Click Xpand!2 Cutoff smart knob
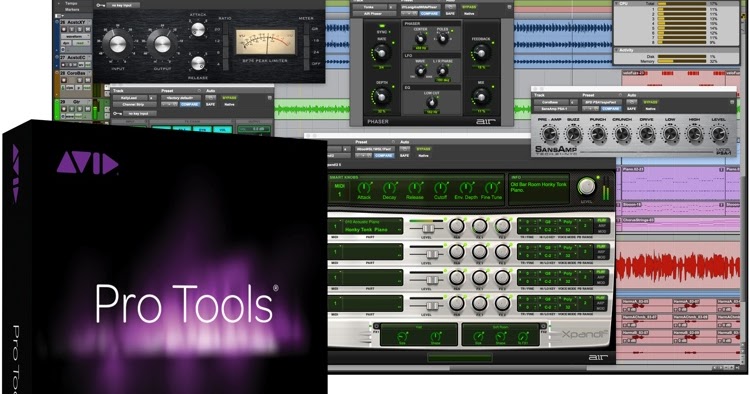The height and width of the screenshot is (394, 750). [440, 188]
